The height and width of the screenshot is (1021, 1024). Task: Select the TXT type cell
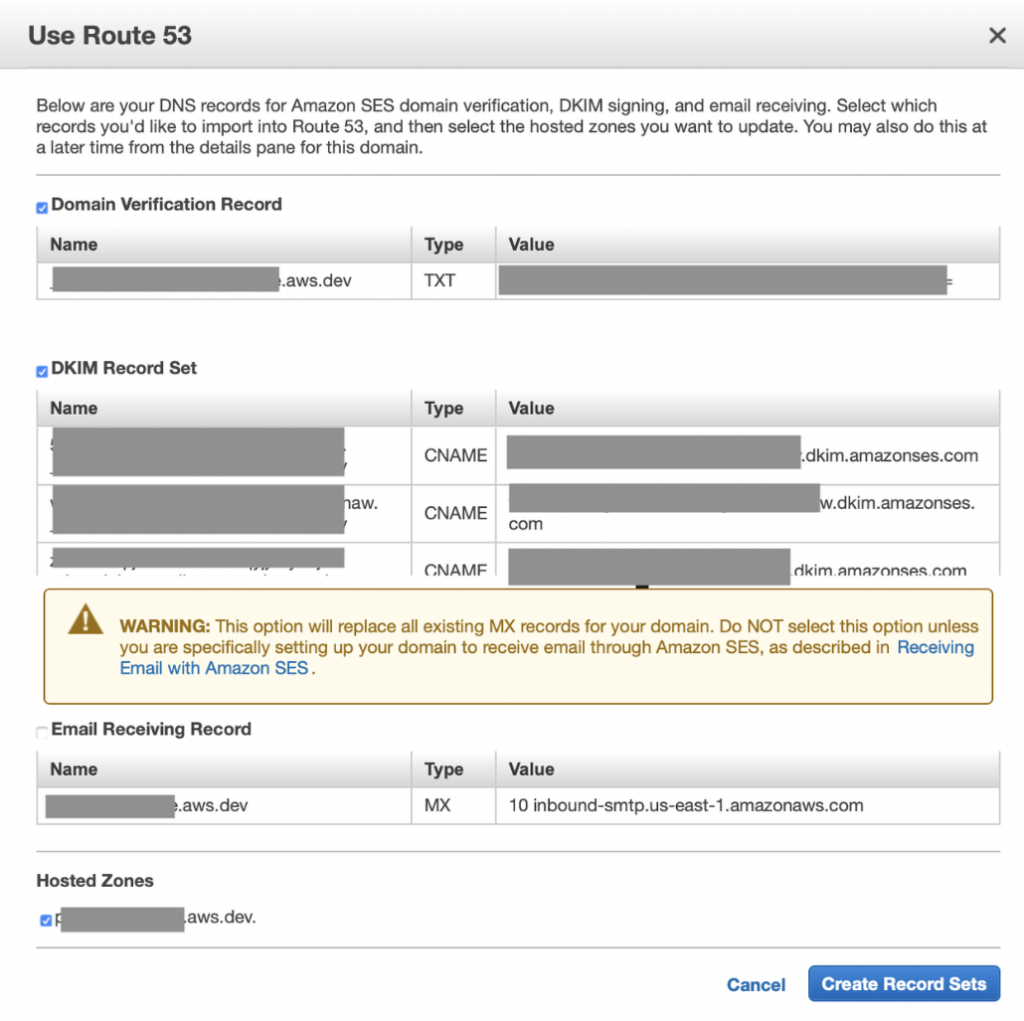(x=440, y=281)
